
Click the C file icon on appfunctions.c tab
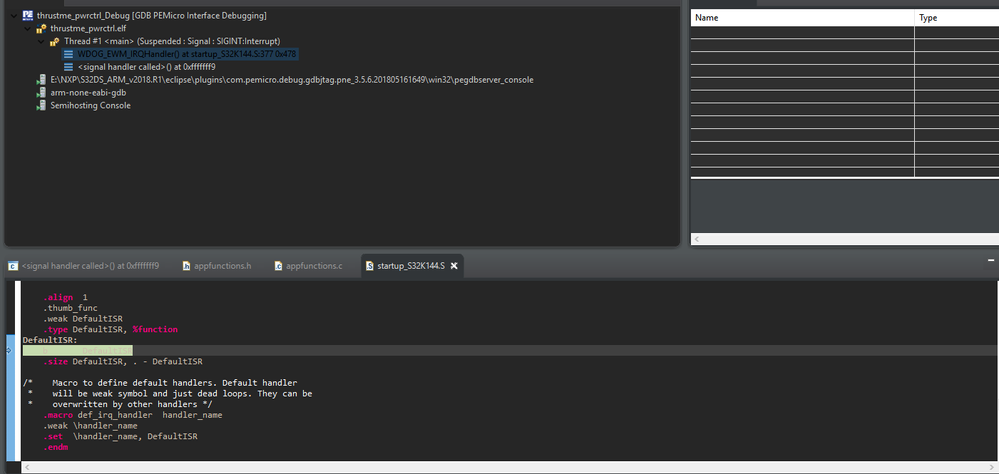tap(278, 266)
